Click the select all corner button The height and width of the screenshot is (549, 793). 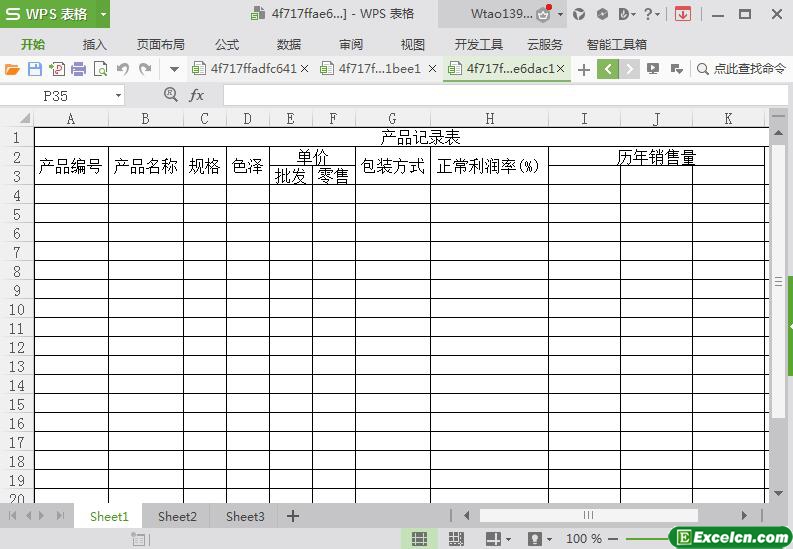click(x=23, y=118)
